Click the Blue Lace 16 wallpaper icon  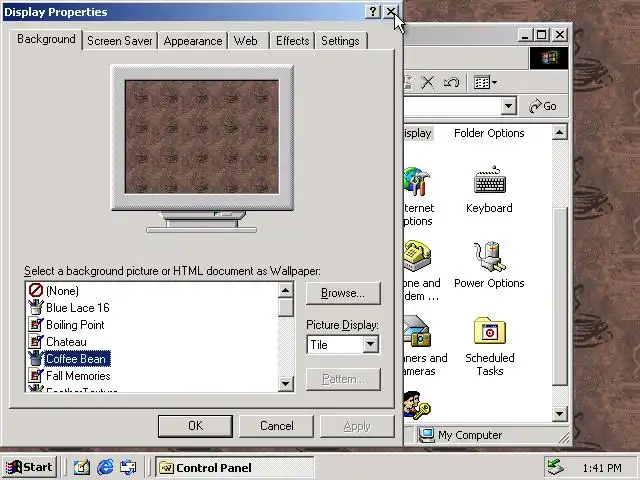click(x=36, y=307)
